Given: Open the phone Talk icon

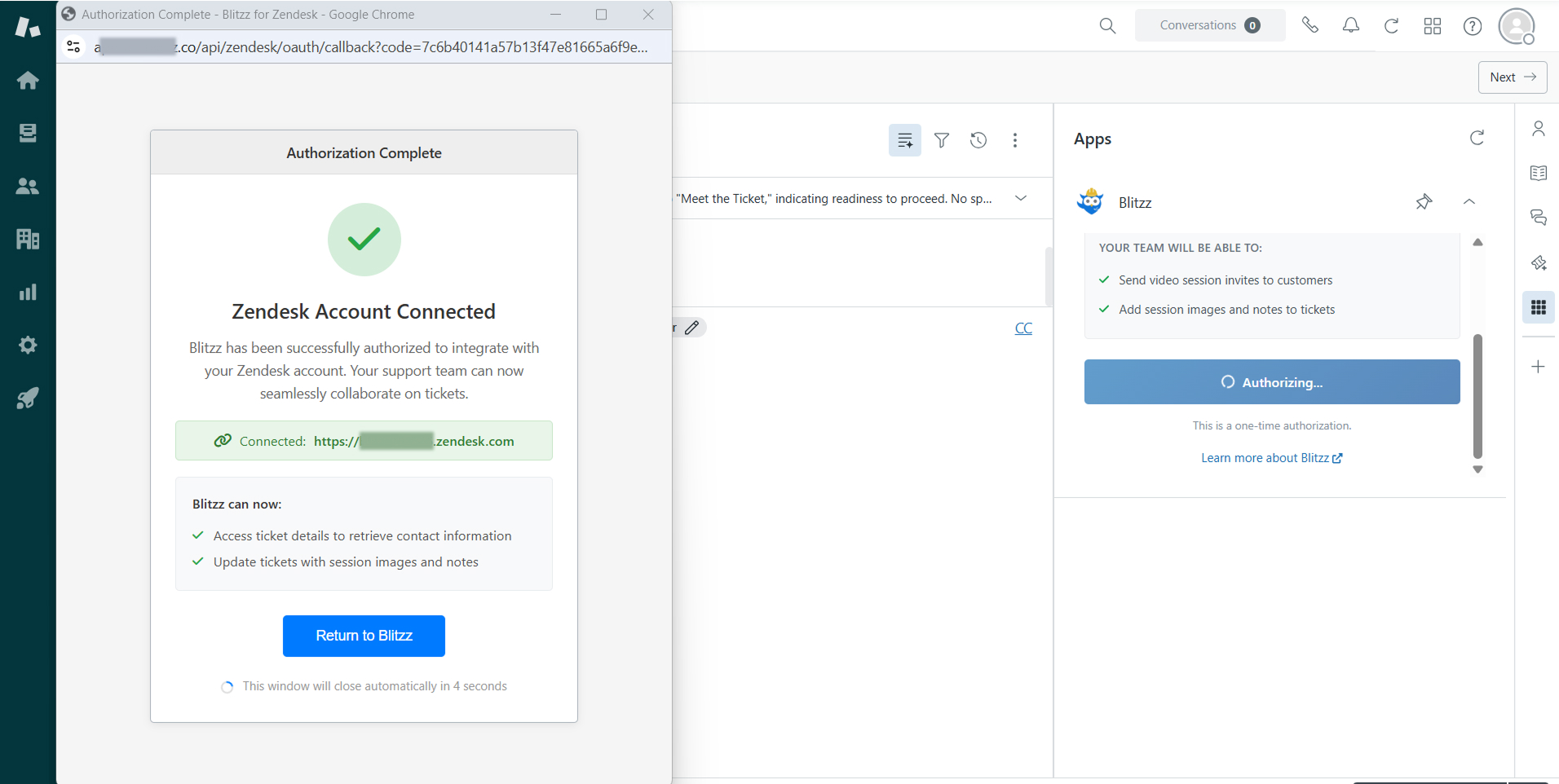Looking at the screenshot, I should tap(1310, 25).
